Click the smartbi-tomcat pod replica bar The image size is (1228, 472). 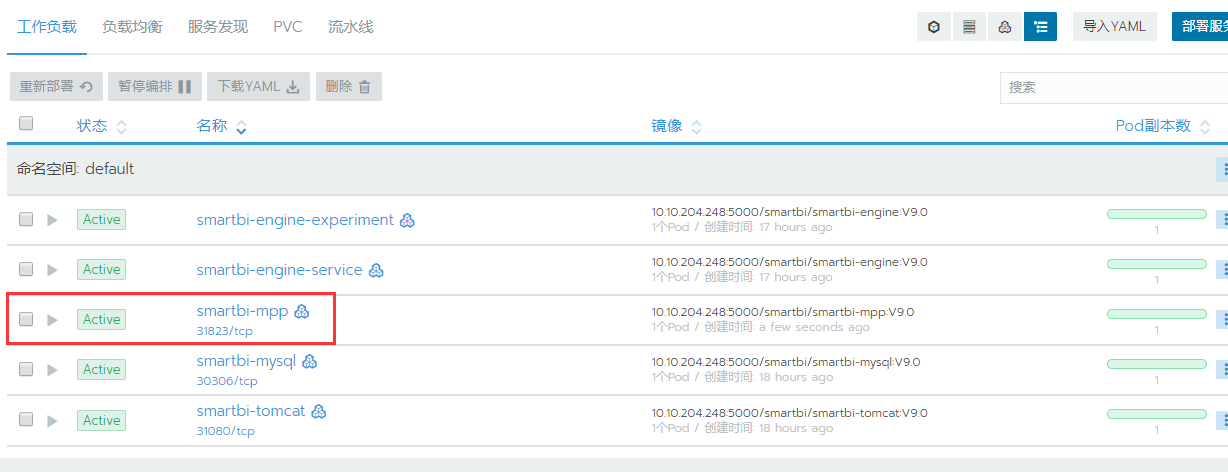(x=1157, y=414)
